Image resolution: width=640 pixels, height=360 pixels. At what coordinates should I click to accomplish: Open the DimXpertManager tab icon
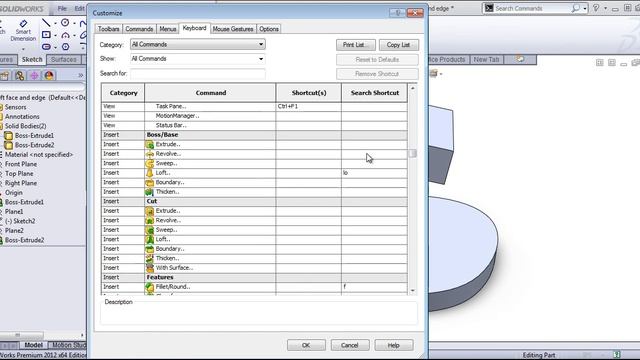(x=34, y=76)
